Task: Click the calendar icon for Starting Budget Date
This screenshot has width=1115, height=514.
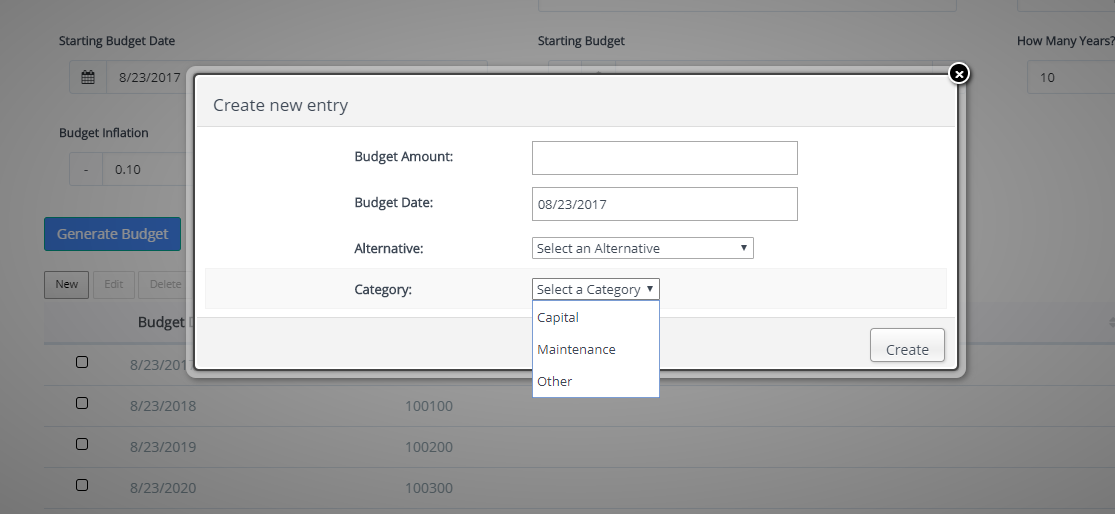Action: (88, 77)
